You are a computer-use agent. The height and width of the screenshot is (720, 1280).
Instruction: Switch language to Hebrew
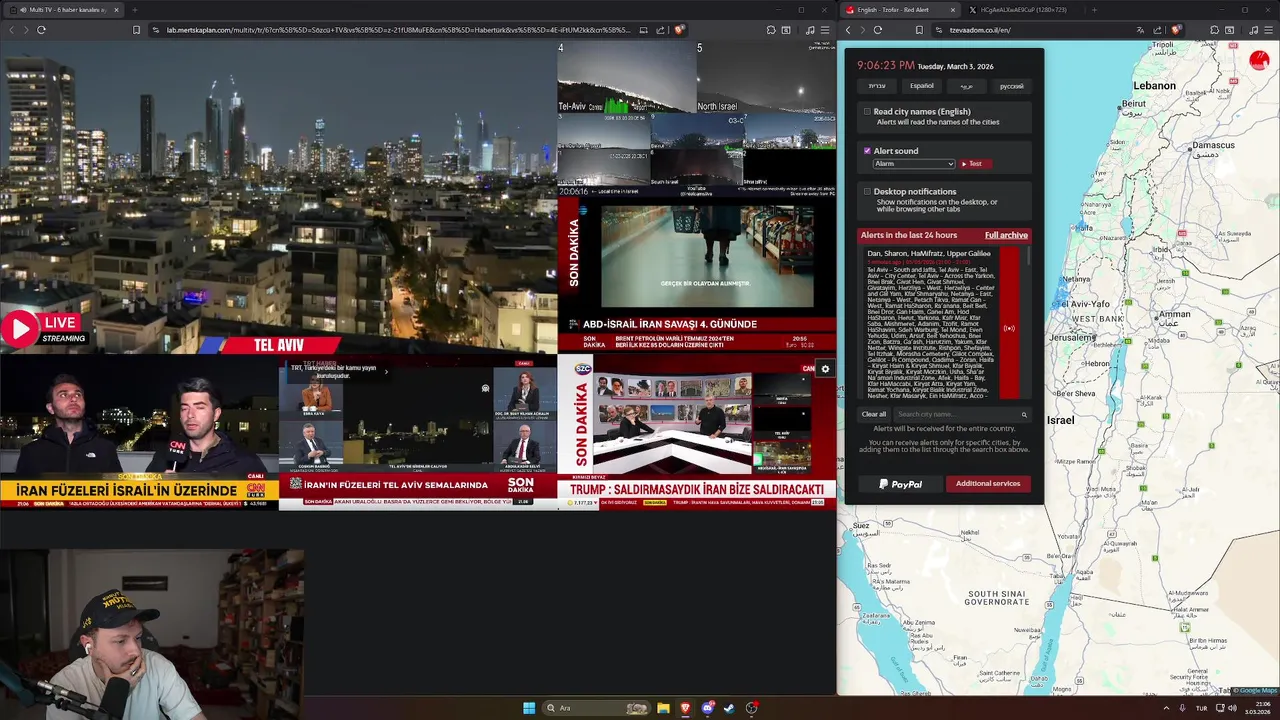[877, 86]
